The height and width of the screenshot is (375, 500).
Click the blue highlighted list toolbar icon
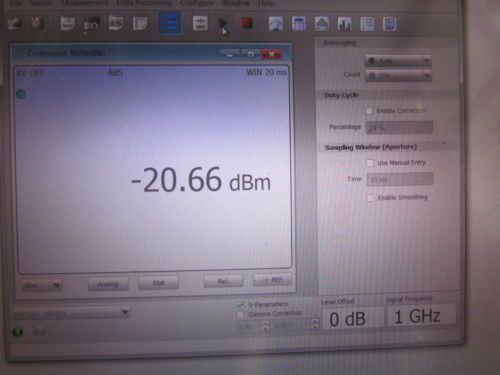tap(171, 23)
